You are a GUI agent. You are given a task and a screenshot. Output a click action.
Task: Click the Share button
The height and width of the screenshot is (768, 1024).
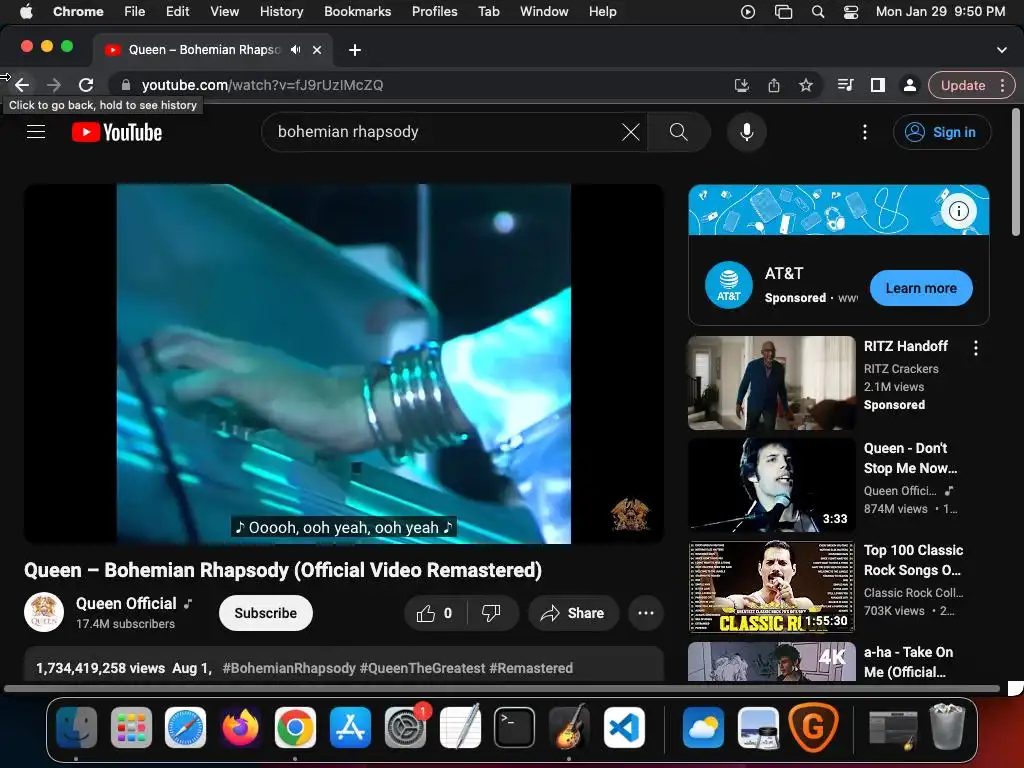[573, 613]
